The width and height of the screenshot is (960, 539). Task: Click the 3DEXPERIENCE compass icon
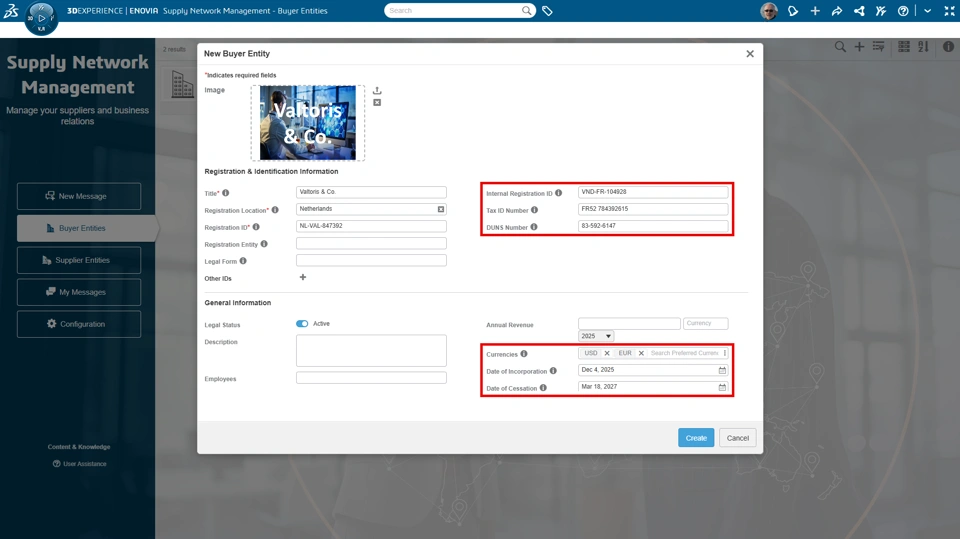click(x=41, y=18)
